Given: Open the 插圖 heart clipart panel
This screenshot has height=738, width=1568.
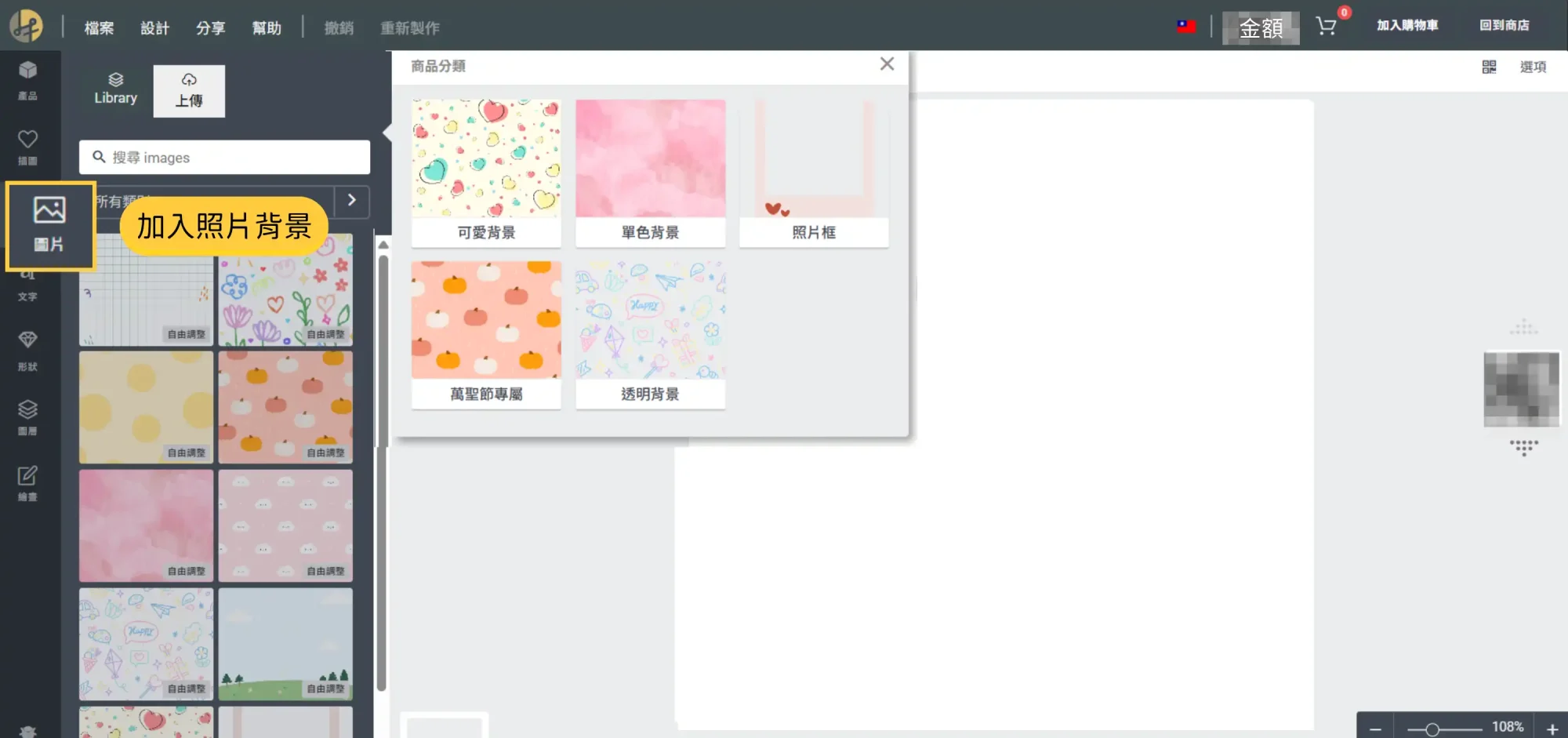Looking at the screenshot, I should [x=27, y=147].
